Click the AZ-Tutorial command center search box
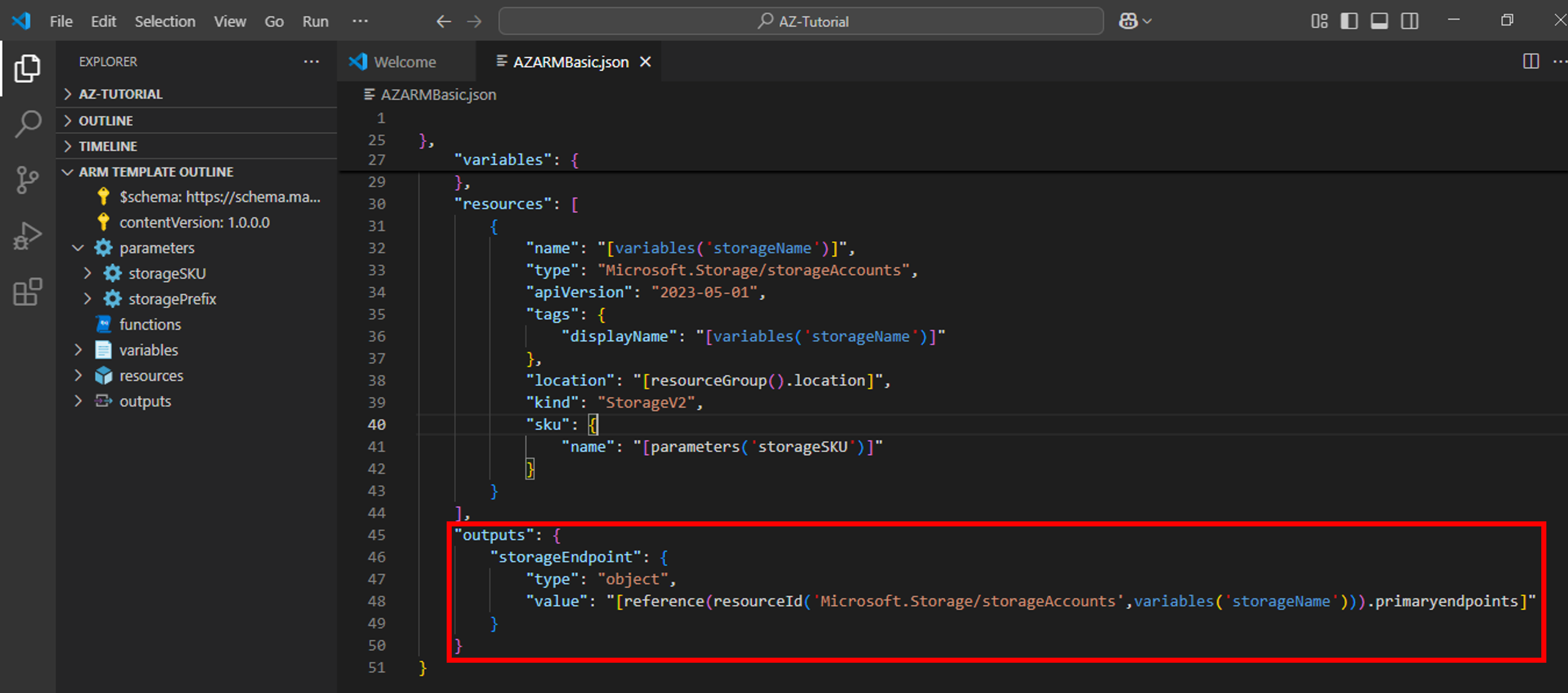This screenshot has height=693, width=1568. (x=801, y=21)
